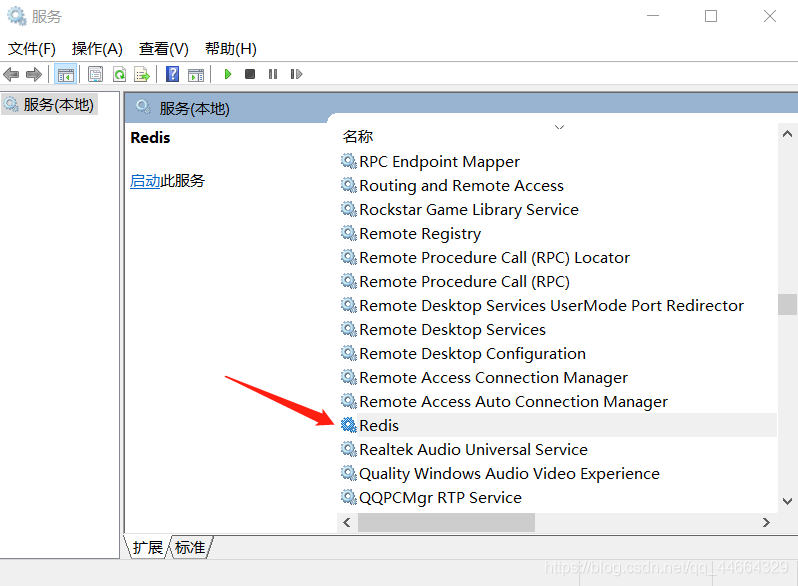Screen dimensions: 798x586
Task: Click the vertical scrollbar down arrow
Action: tap(788, 500)
